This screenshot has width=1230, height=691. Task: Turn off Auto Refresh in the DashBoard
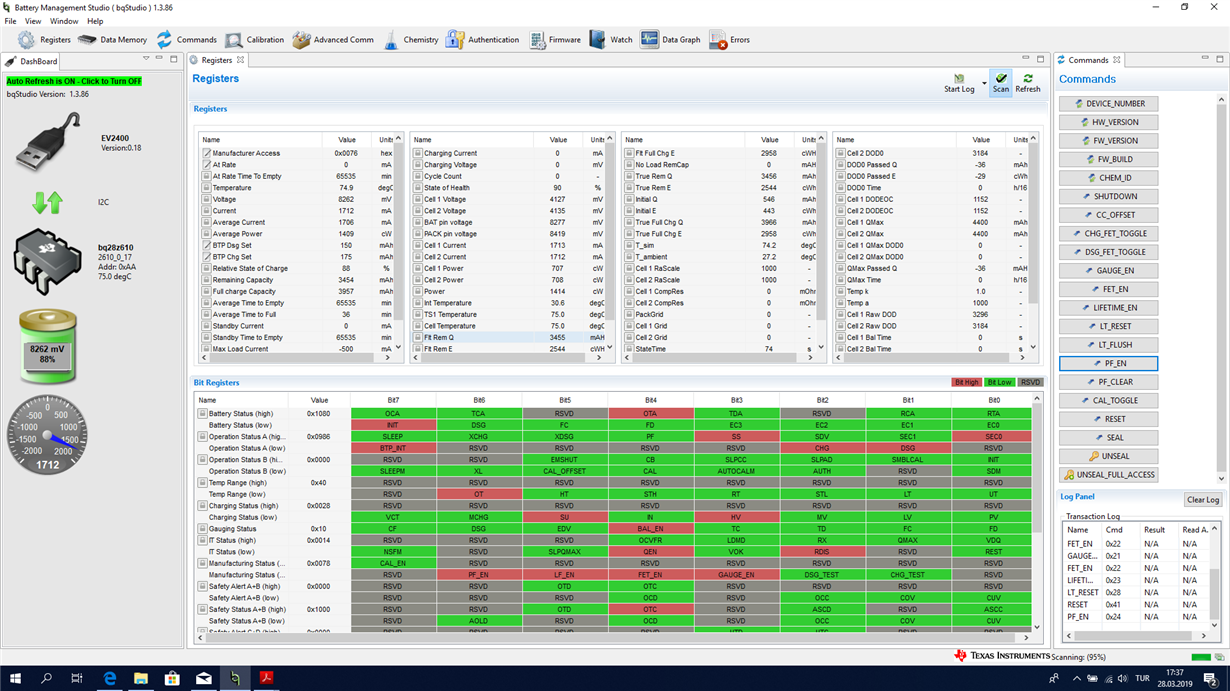(75, 81)
